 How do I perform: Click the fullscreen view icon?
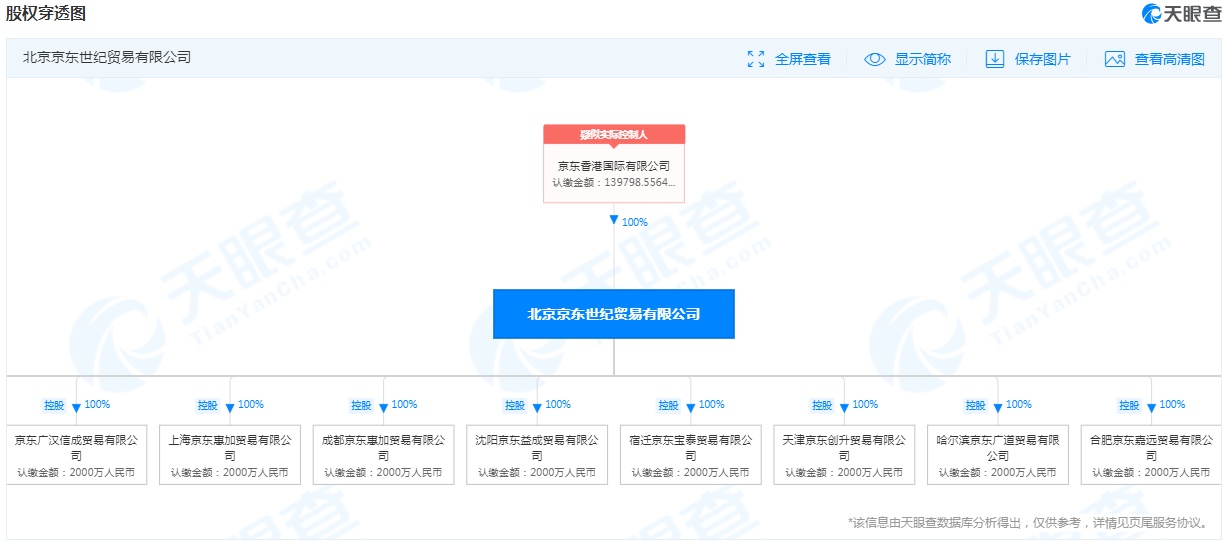(756, 59)
